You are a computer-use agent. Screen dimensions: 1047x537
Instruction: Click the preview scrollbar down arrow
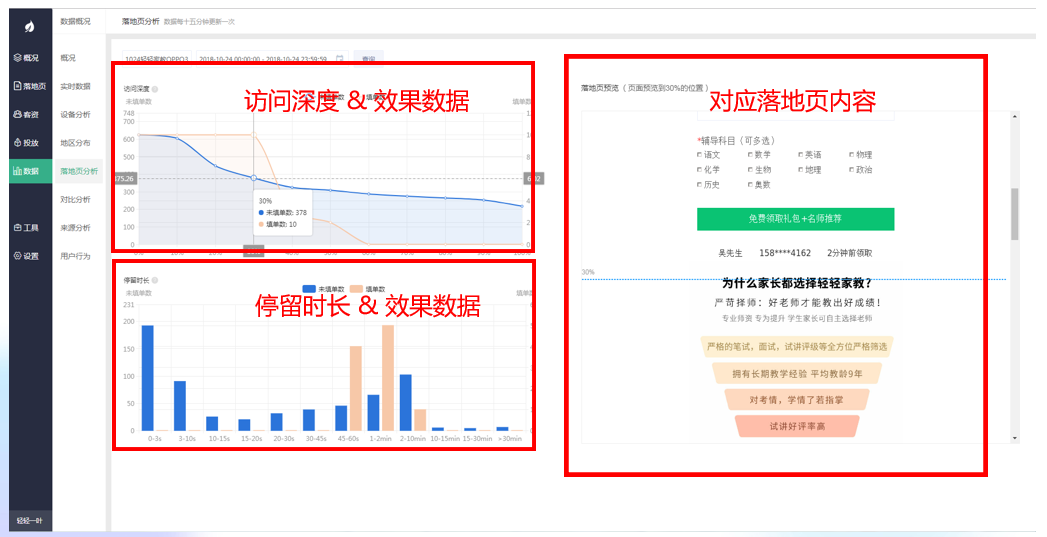tap(1015, 438)
